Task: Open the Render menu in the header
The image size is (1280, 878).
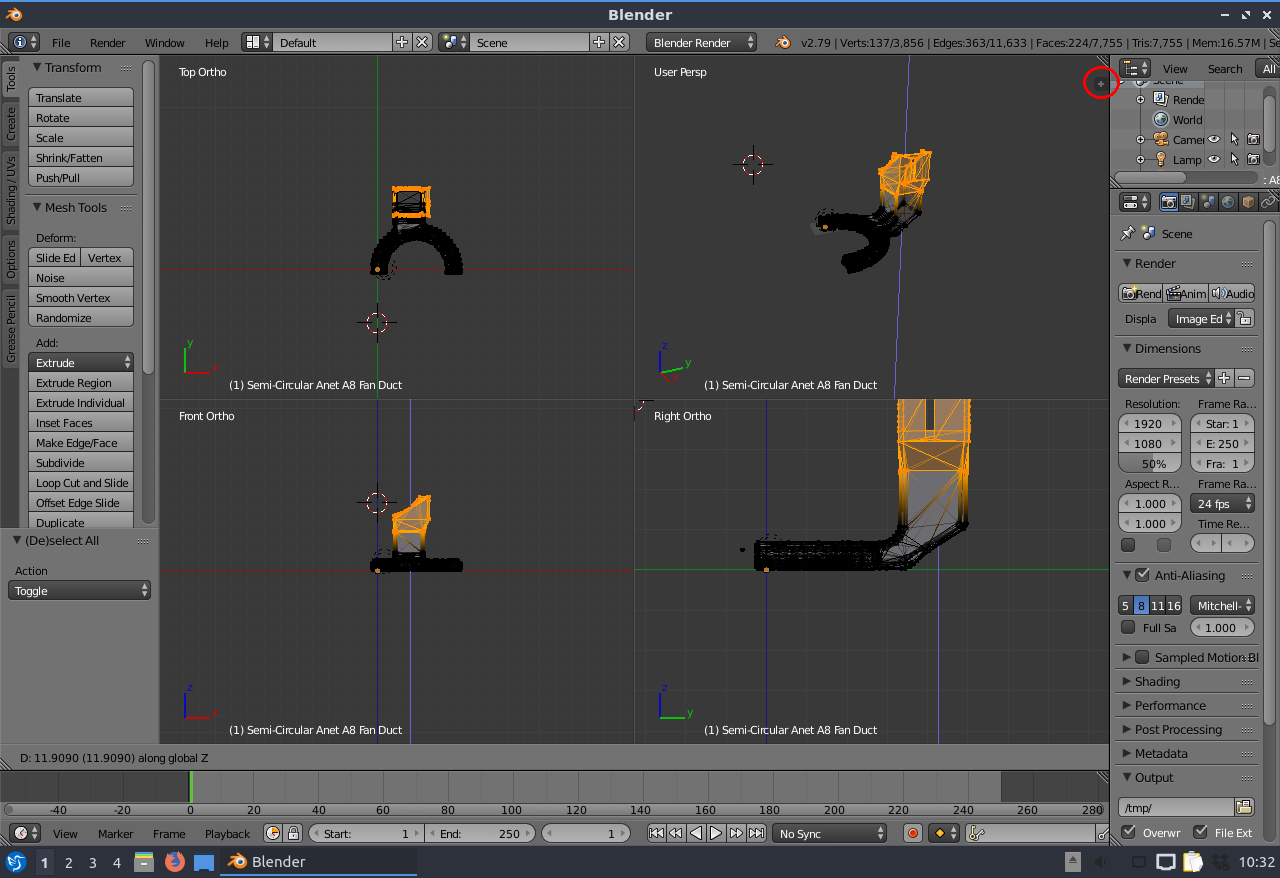Action: coord(108,43)
